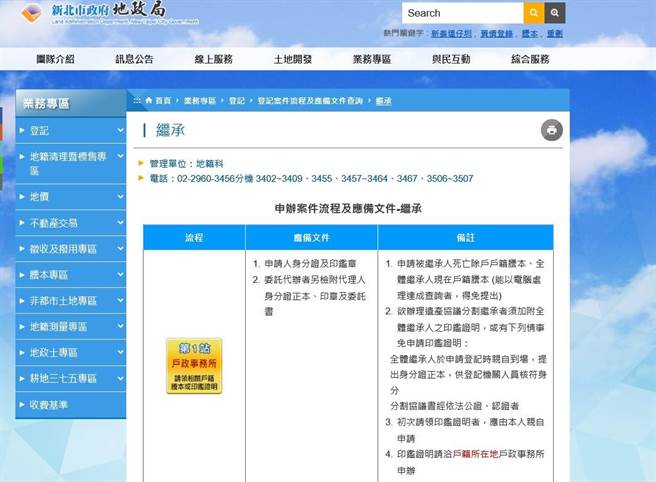This screenshot has height=482, width=656.
Task: Click the home icon in the breadcrumb
Action: pyautogui.click(x=149, y=100)
